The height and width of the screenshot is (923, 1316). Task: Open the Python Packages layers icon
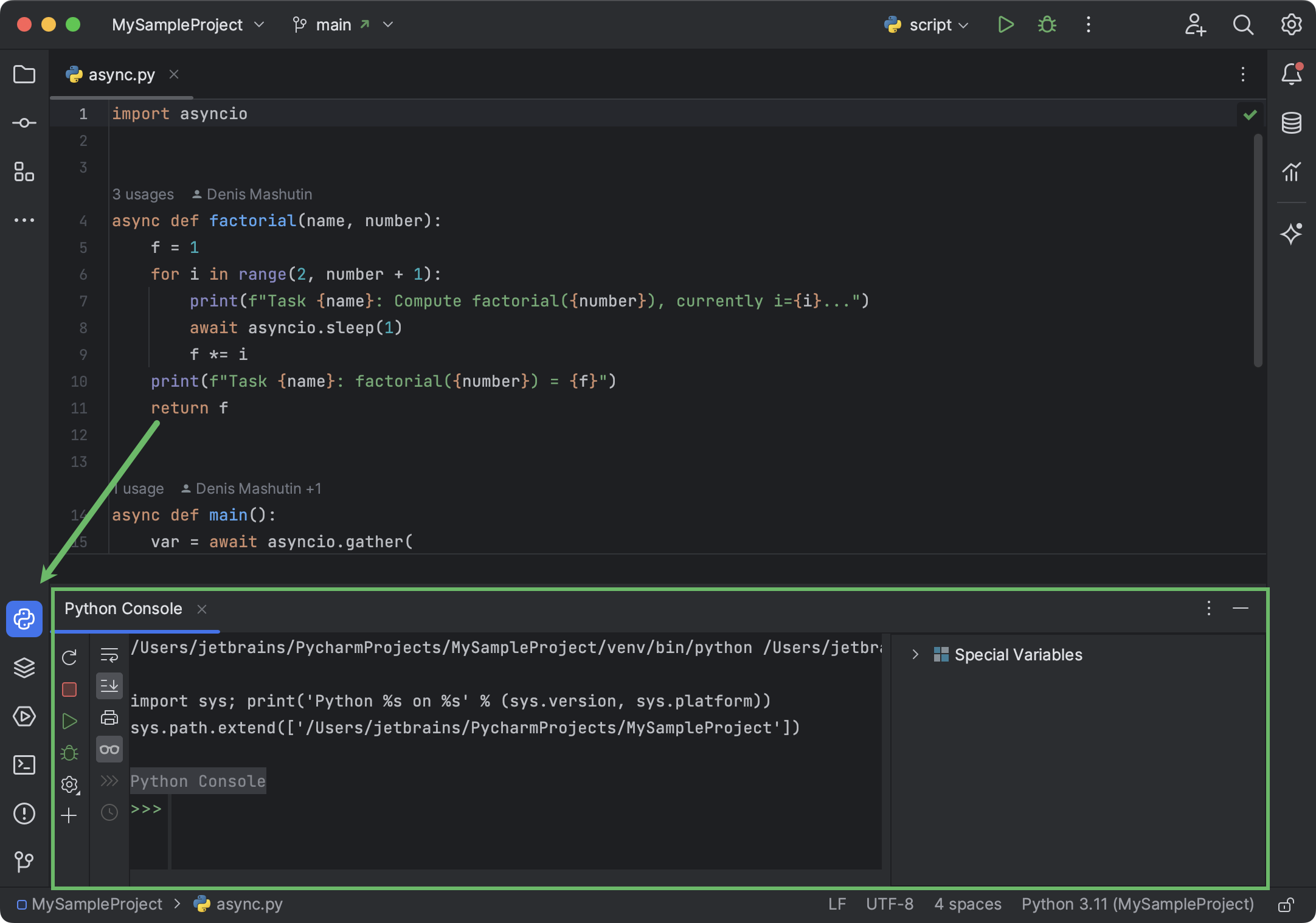click(24, 668)
